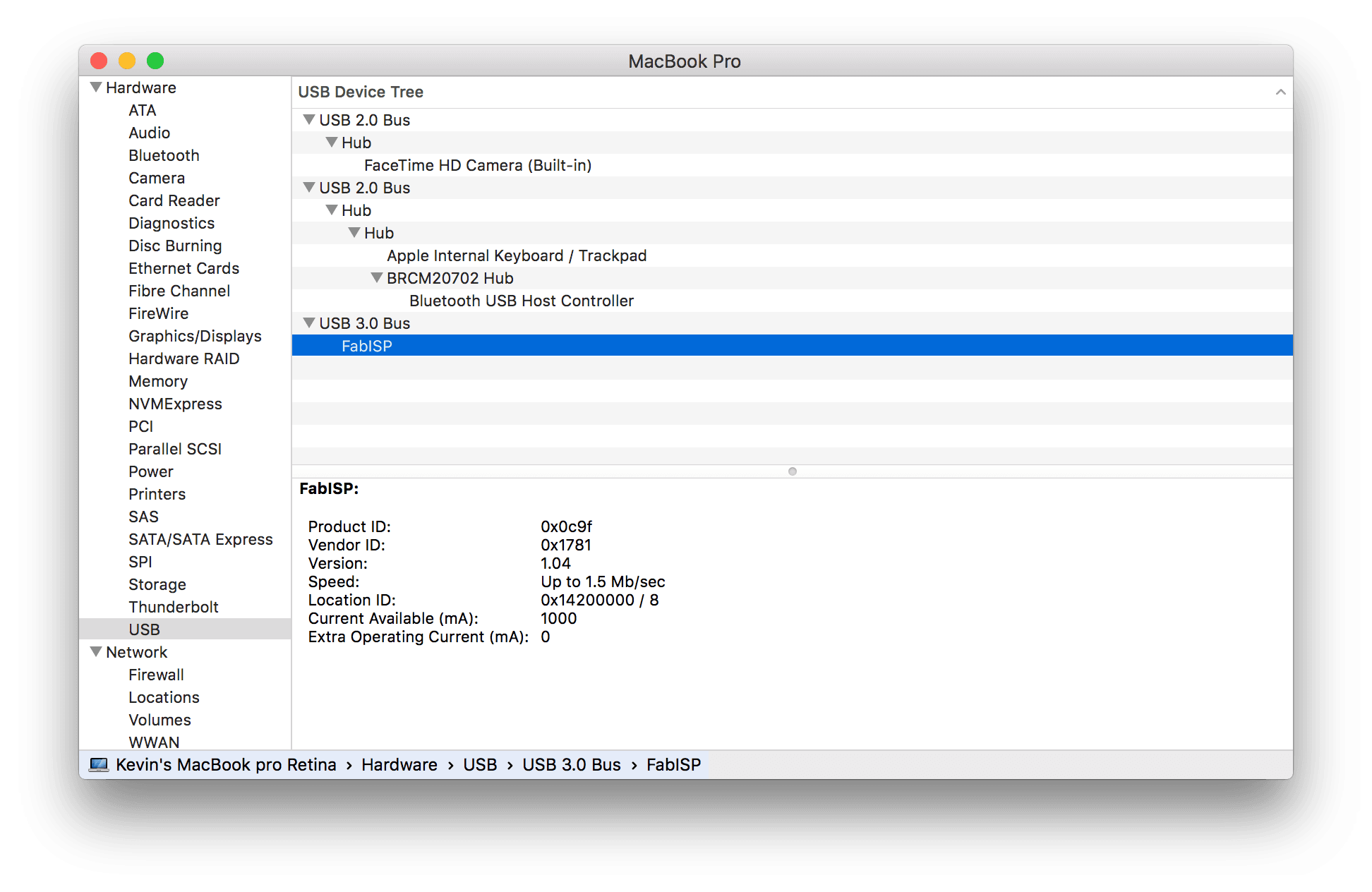1372x892 pixels.
Task: Select the FabISP device row
Action: pos(792,346)
